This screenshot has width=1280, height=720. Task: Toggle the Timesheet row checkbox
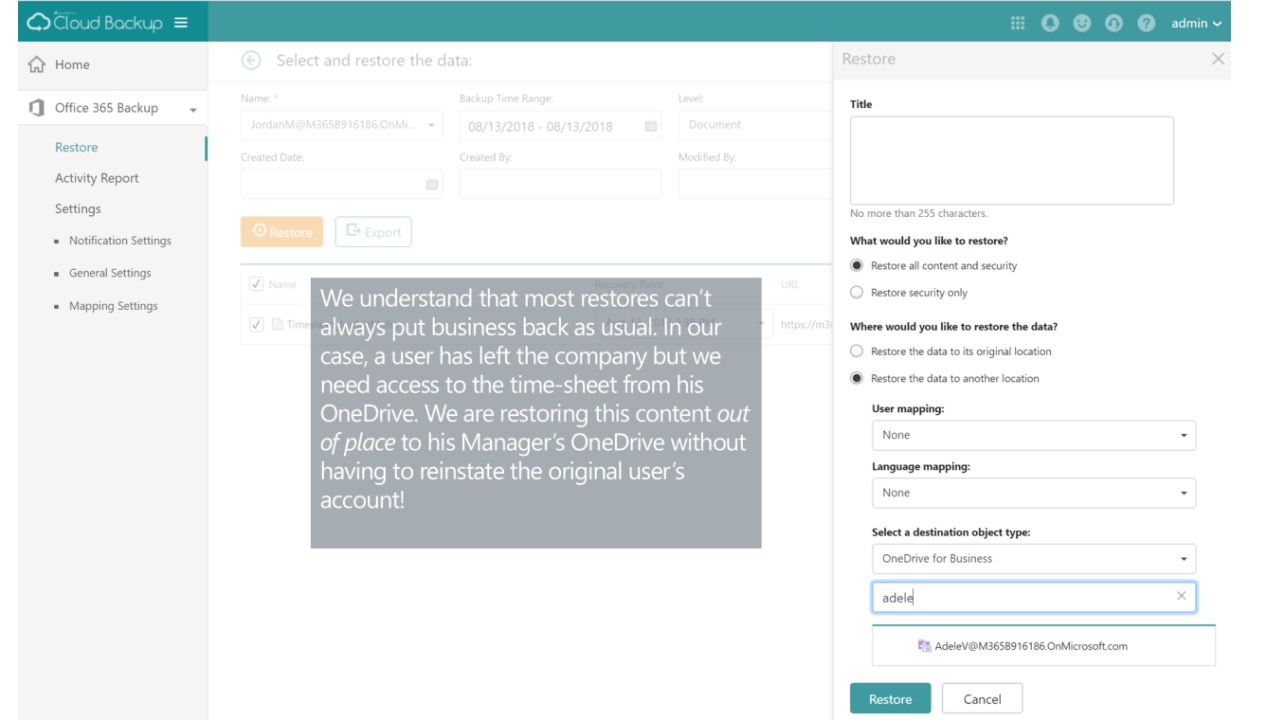coord(257,324)
